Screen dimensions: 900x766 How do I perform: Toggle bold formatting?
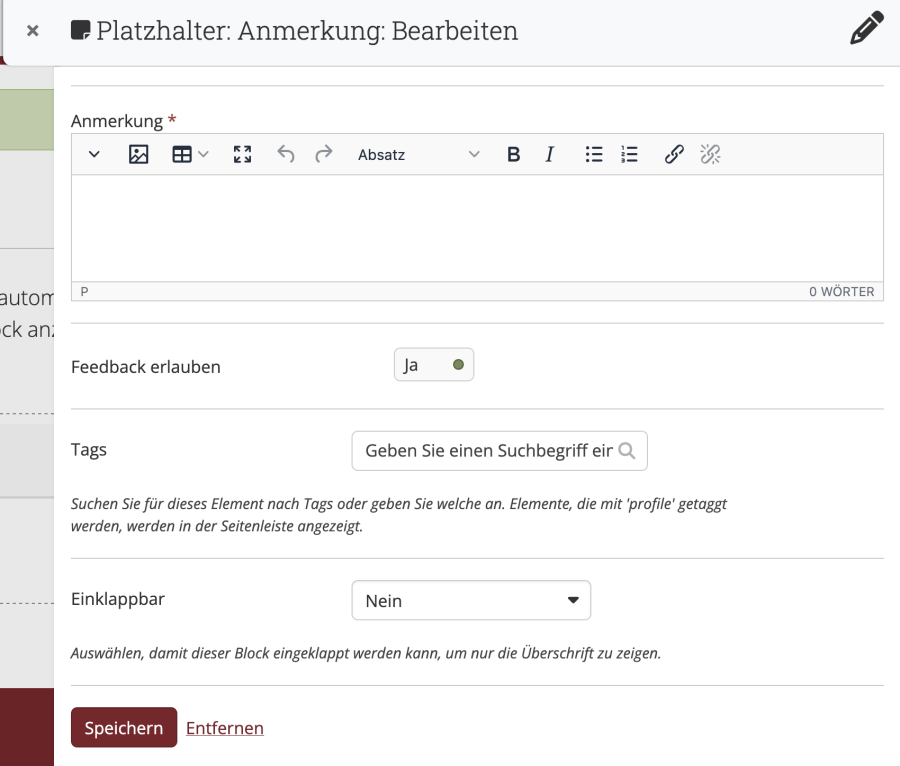(513, 155)
